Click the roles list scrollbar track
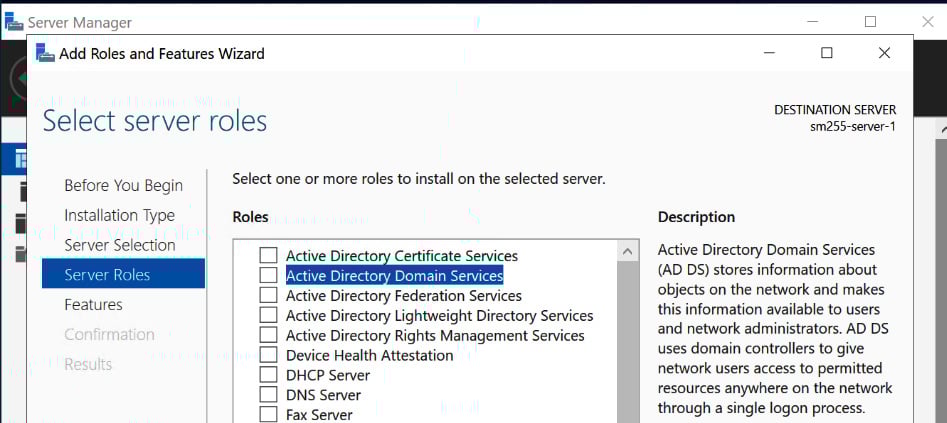The image size is (947, 423). click(628, 342)
